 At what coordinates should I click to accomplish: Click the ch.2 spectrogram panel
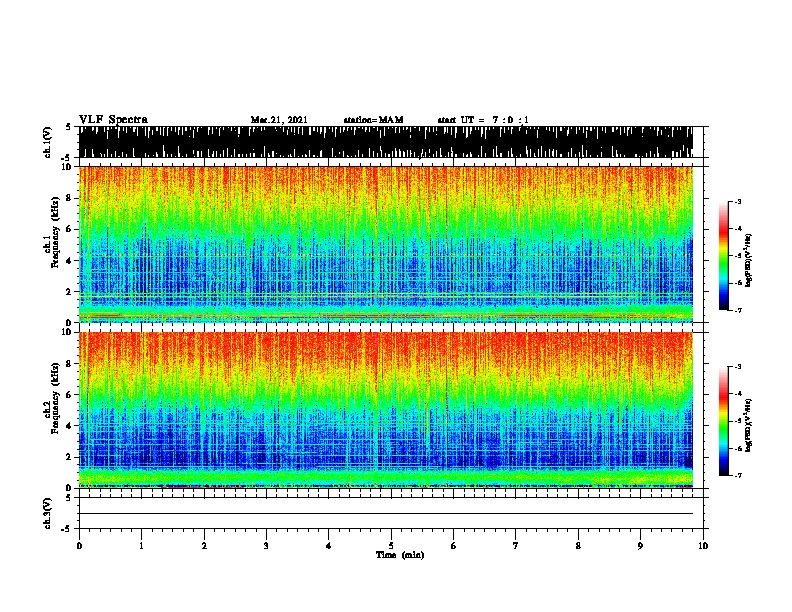click(386, 410)
